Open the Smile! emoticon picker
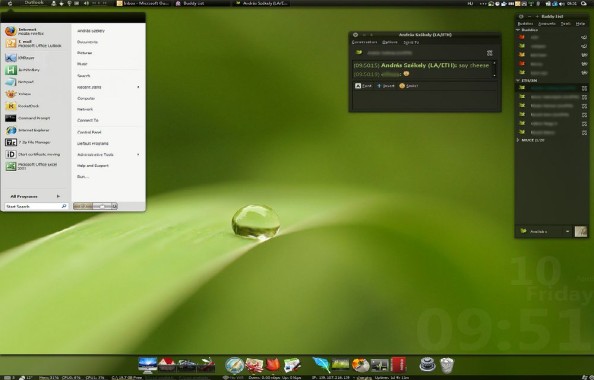This screenshot has height=380, width=594. coord(408,86)
